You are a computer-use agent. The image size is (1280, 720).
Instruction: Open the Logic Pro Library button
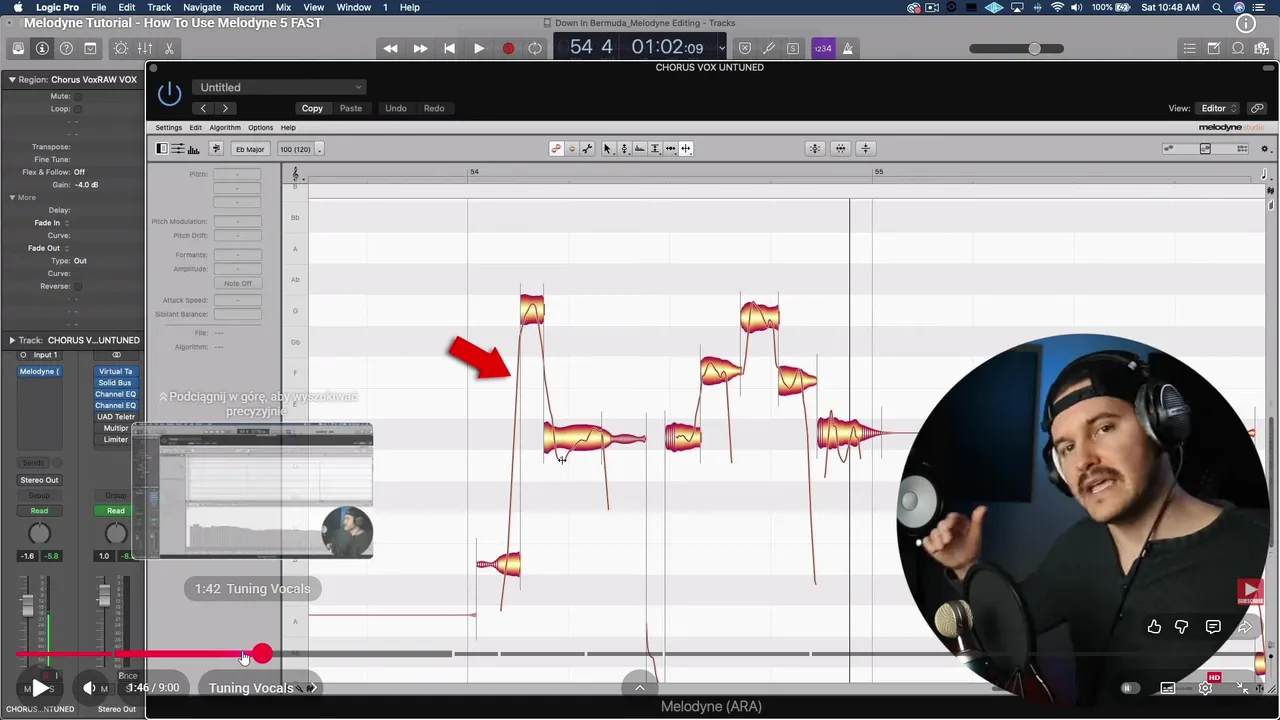tap(18, 48)
